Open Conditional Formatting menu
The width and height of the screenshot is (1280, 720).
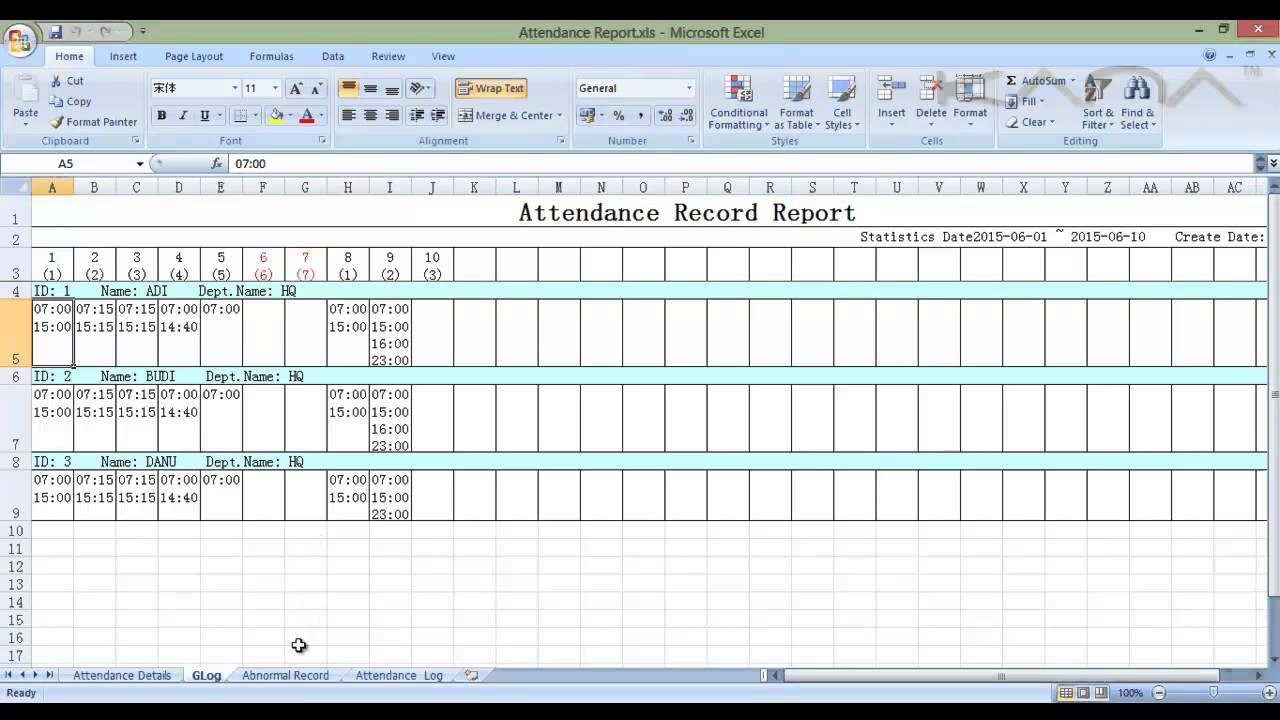pos(738,102)
